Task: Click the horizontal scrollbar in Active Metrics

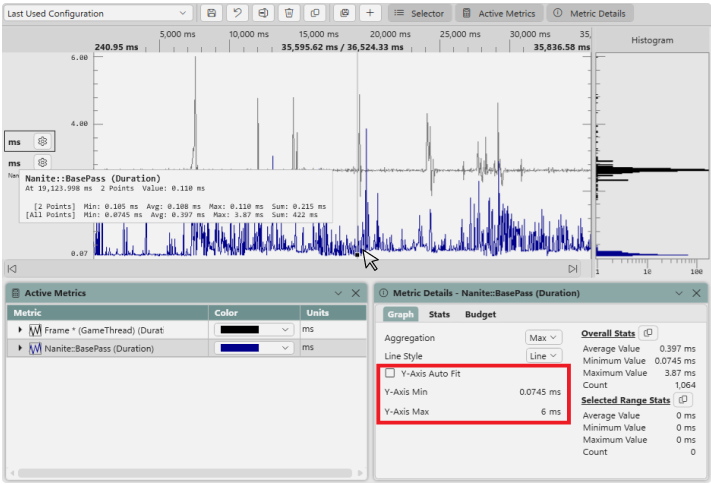Action: pyautogui.click(x=185, y=473)
